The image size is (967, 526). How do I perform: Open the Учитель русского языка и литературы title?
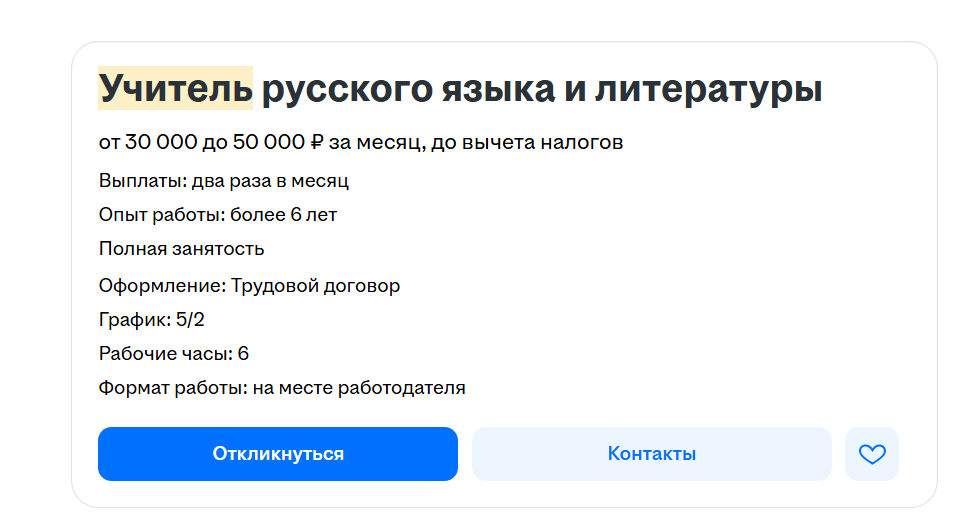(x=460, y=89)
